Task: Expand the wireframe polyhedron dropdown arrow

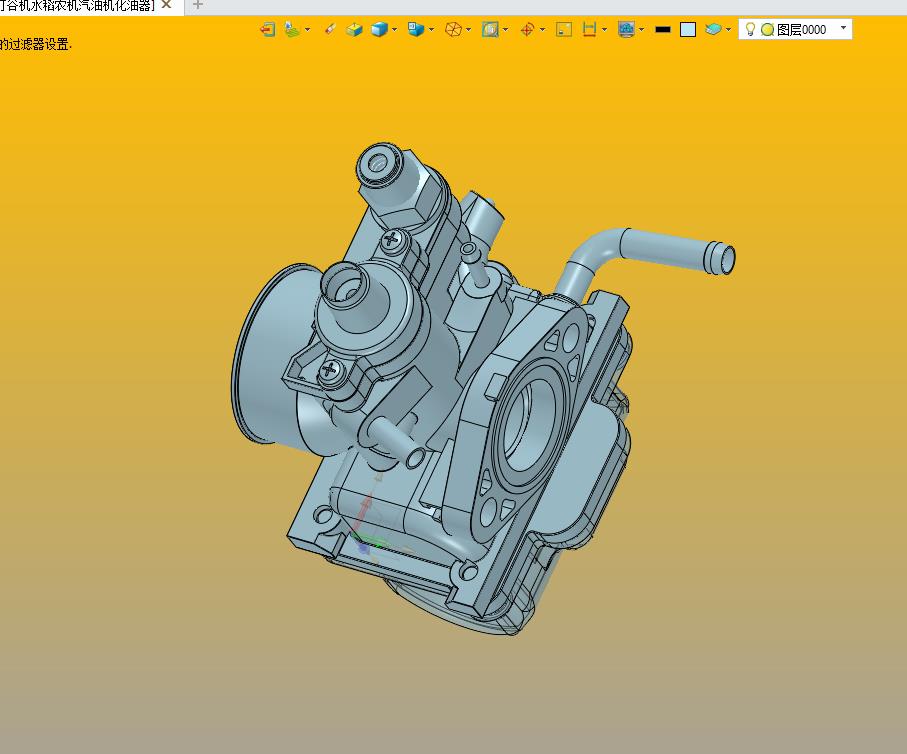Action: pos(468,30)
